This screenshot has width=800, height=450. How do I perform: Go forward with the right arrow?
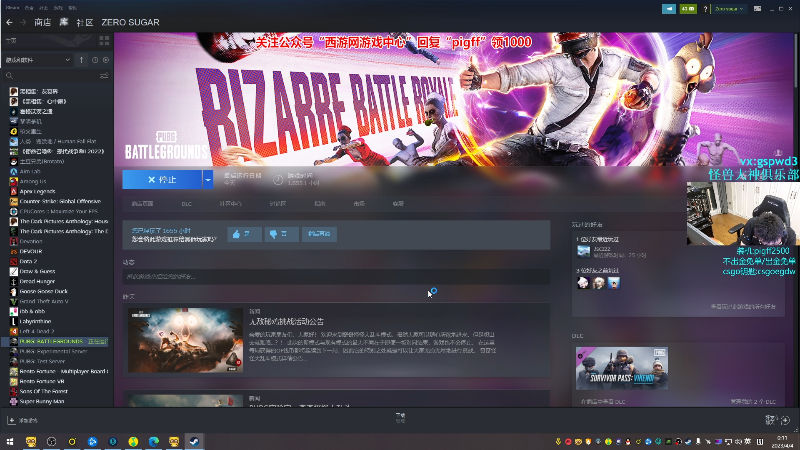(x=23, y=22)
